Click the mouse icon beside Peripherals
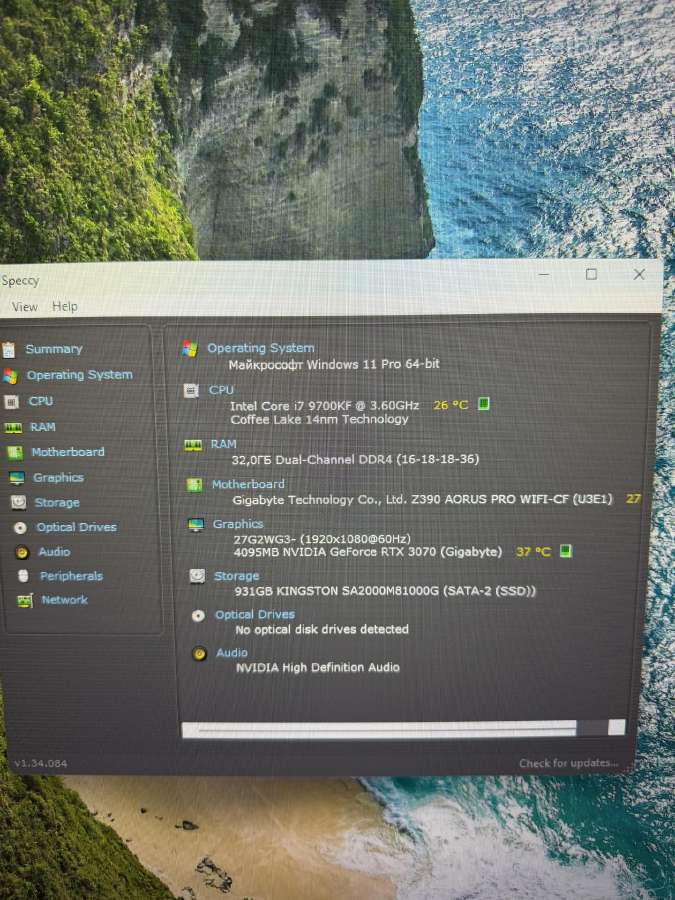Screen dimensions: 675x900 click(x=23, y=576)
